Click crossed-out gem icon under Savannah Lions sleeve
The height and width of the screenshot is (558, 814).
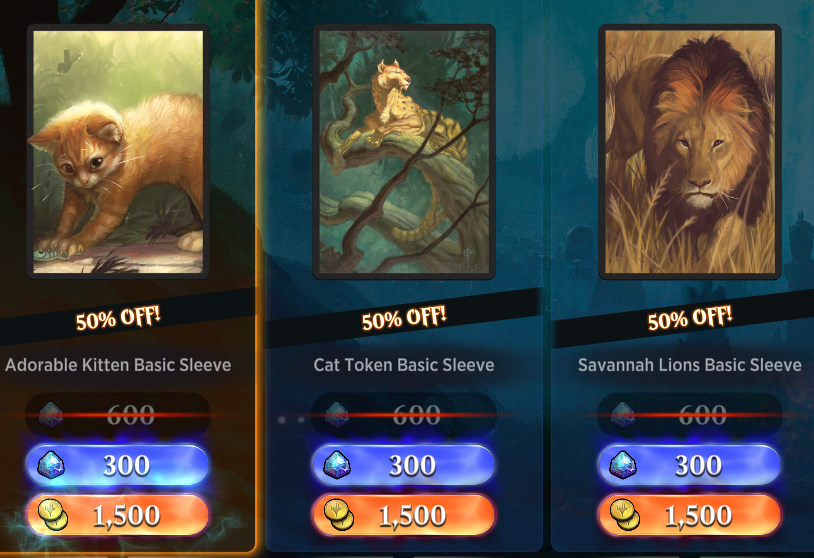(x=623, y=415)
